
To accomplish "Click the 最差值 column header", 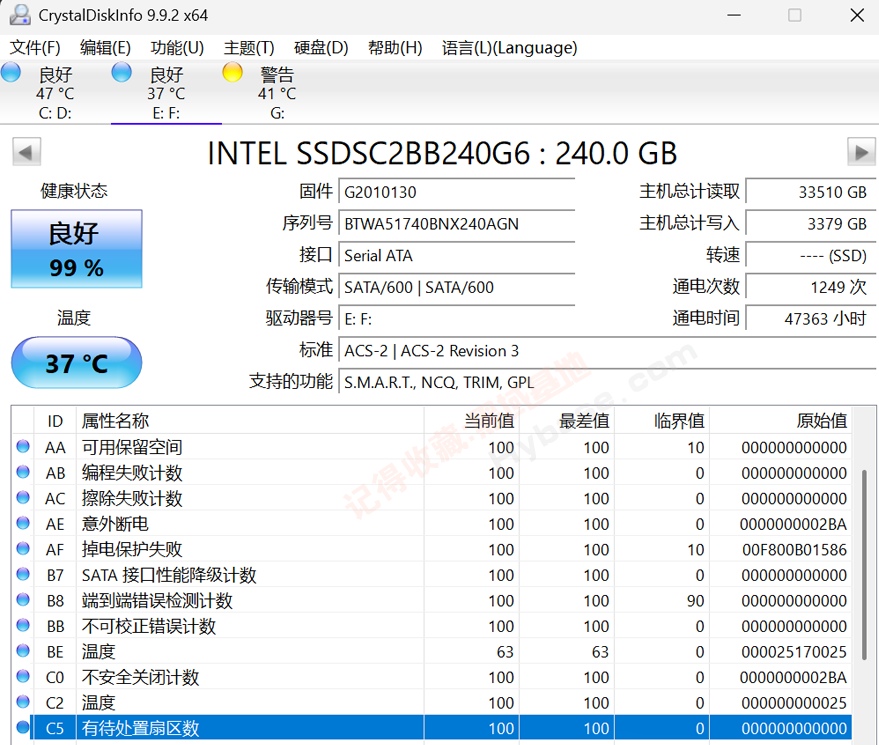I will click(567, 420).
